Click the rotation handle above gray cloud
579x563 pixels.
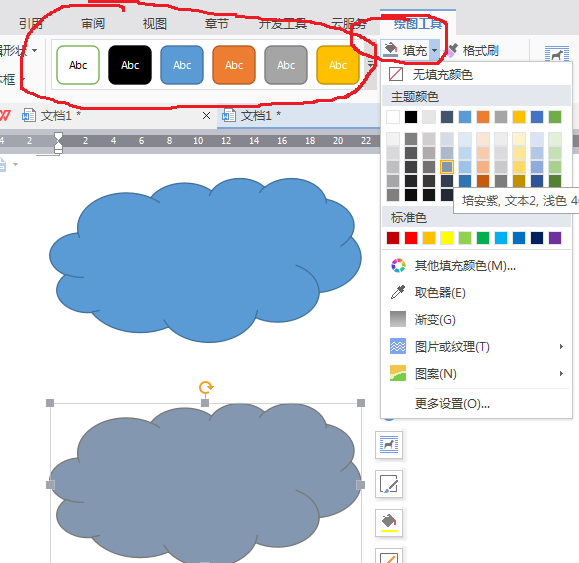[206, 388]
